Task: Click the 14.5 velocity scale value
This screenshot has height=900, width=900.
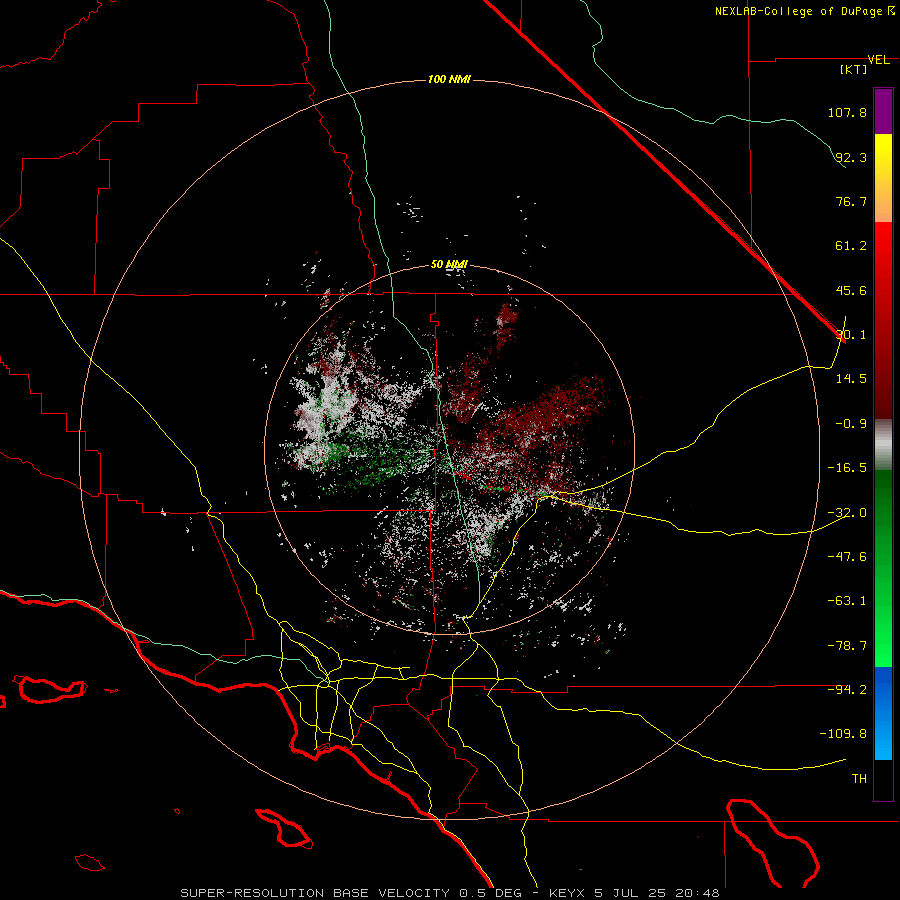Action: [x=851, y=379]
